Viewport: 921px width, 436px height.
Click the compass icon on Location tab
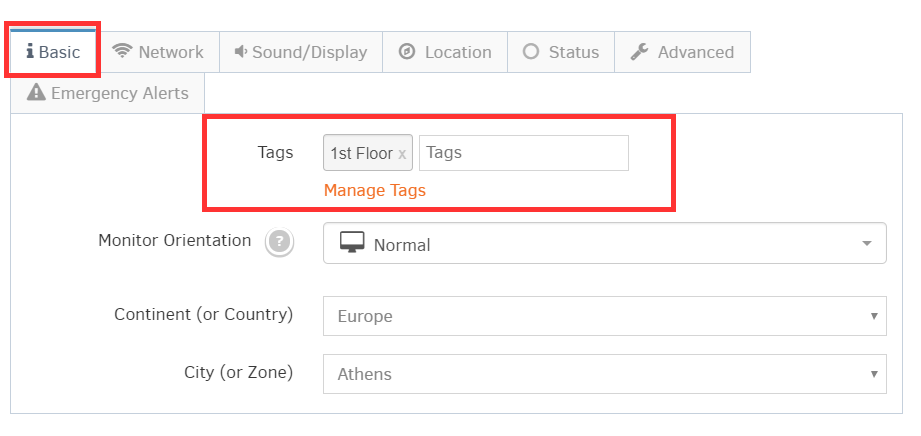[407, 52]
